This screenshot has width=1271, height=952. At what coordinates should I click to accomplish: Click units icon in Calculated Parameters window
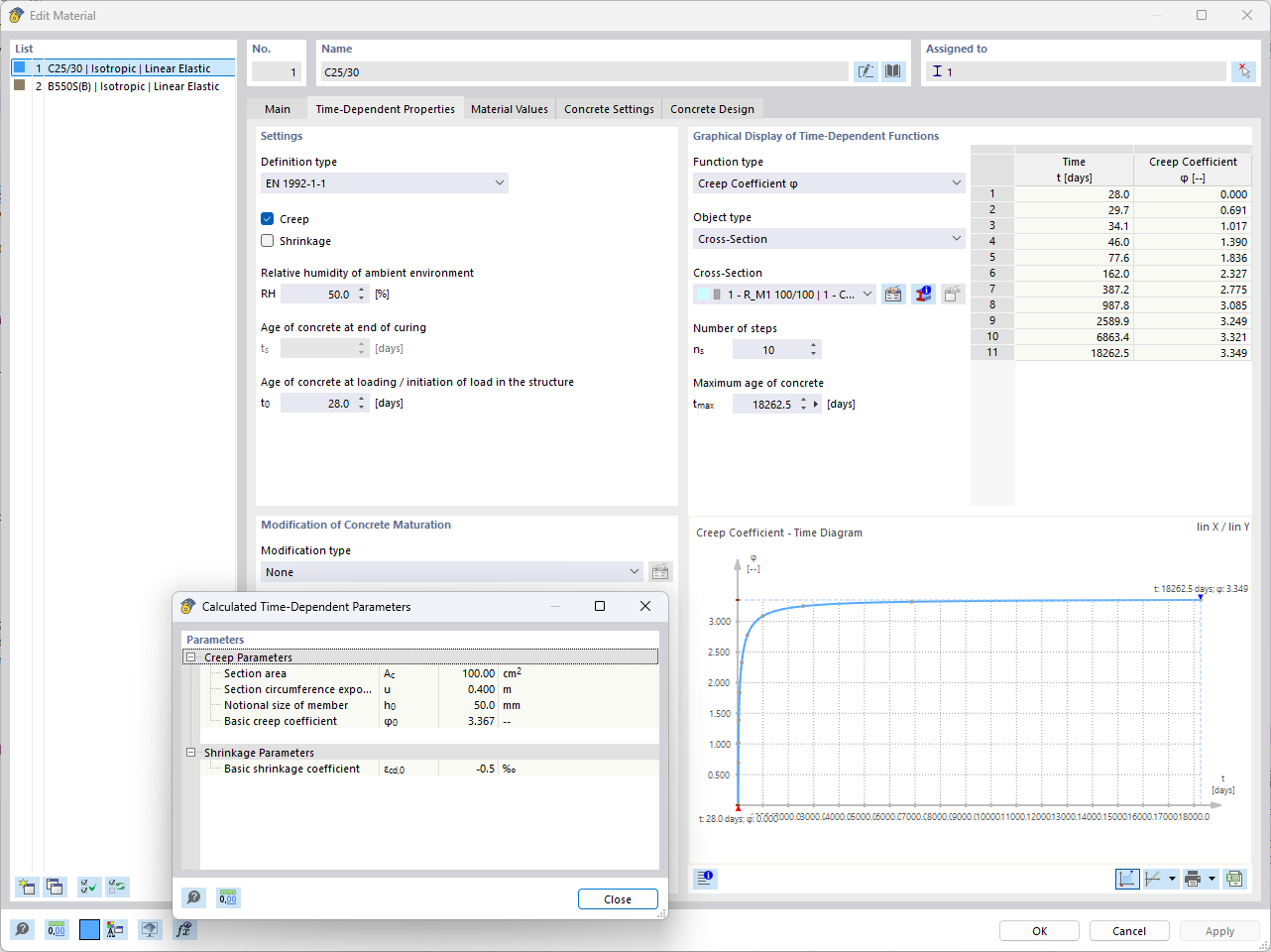click(228, 897)
